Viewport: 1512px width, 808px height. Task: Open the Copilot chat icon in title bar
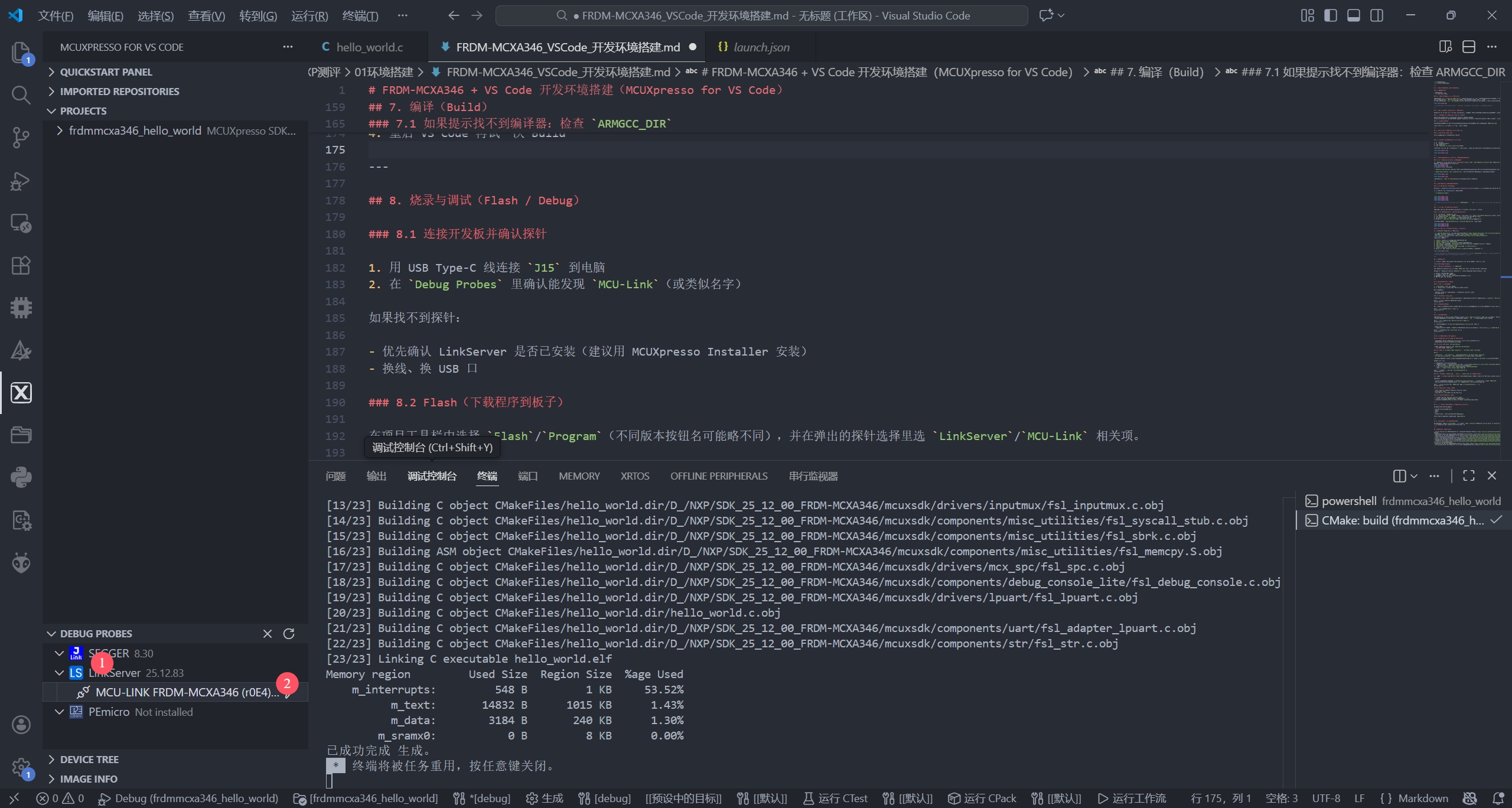click(1046, 15)
